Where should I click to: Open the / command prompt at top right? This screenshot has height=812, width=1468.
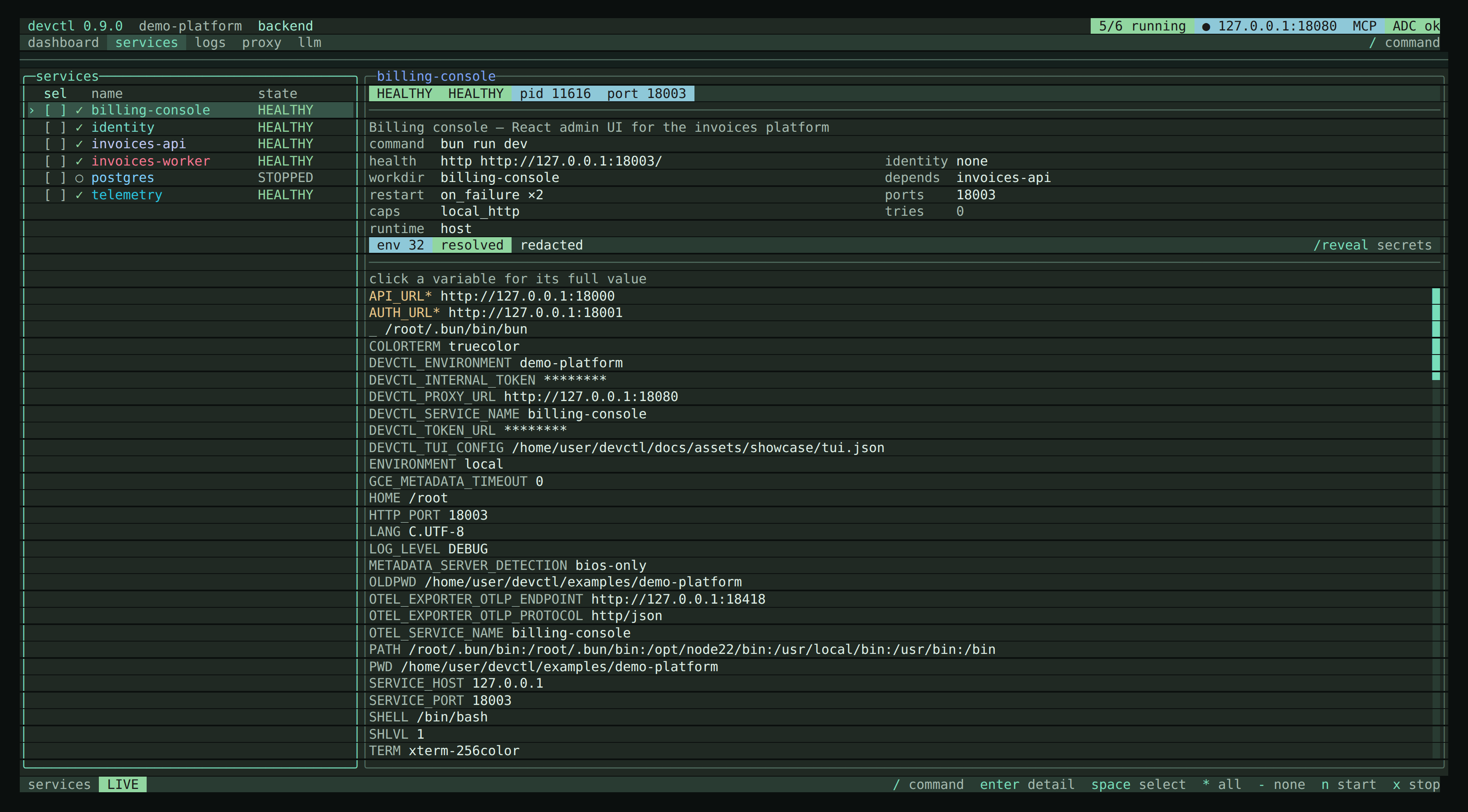click(x=1404, y=43)
